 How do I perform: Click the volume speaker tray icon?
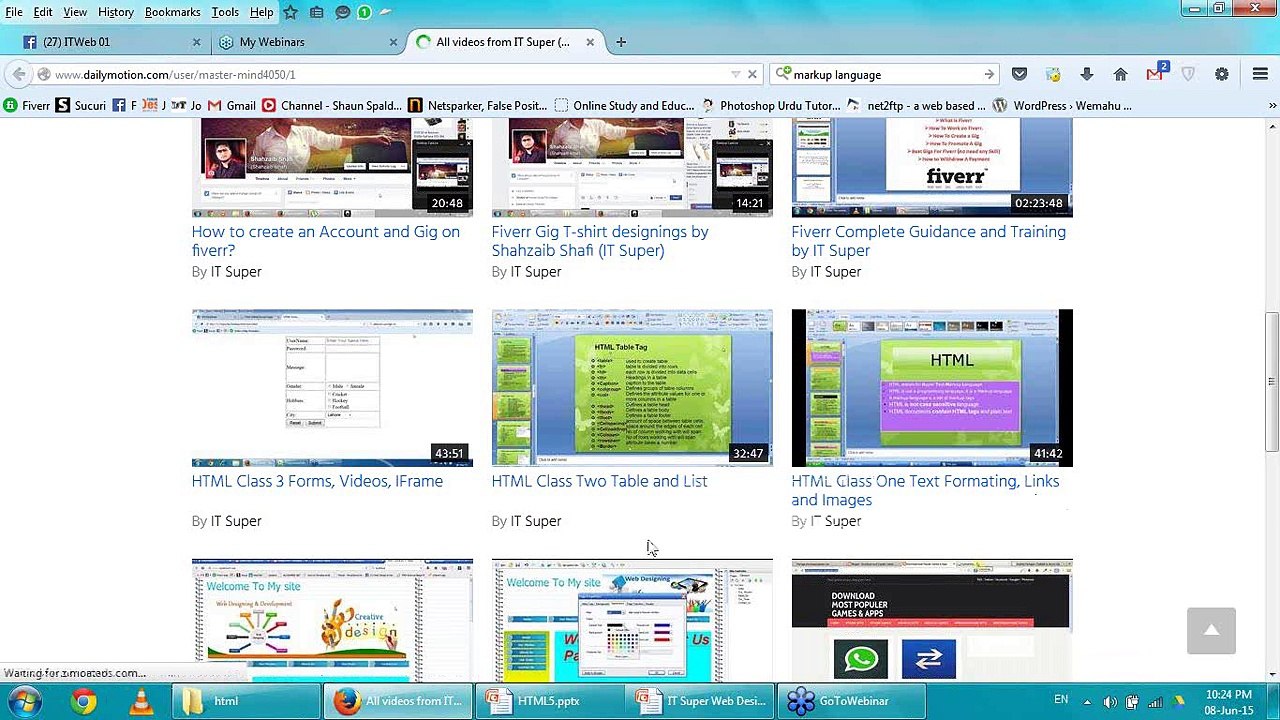click(1109, 701)
